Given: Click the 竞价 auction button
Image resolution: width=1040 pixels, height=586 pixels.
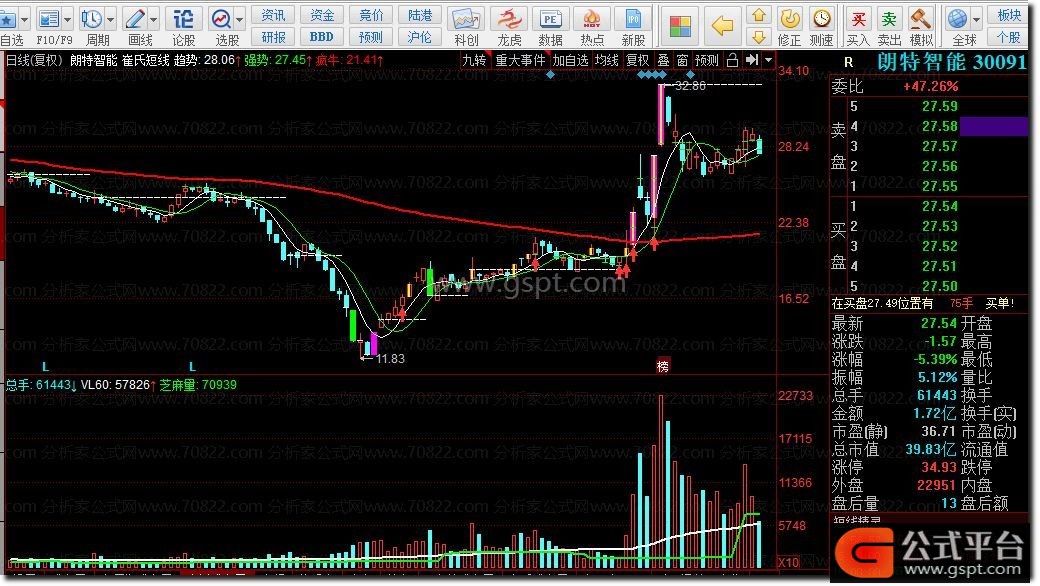Looking at the screenshot, I should coord(371,15).
